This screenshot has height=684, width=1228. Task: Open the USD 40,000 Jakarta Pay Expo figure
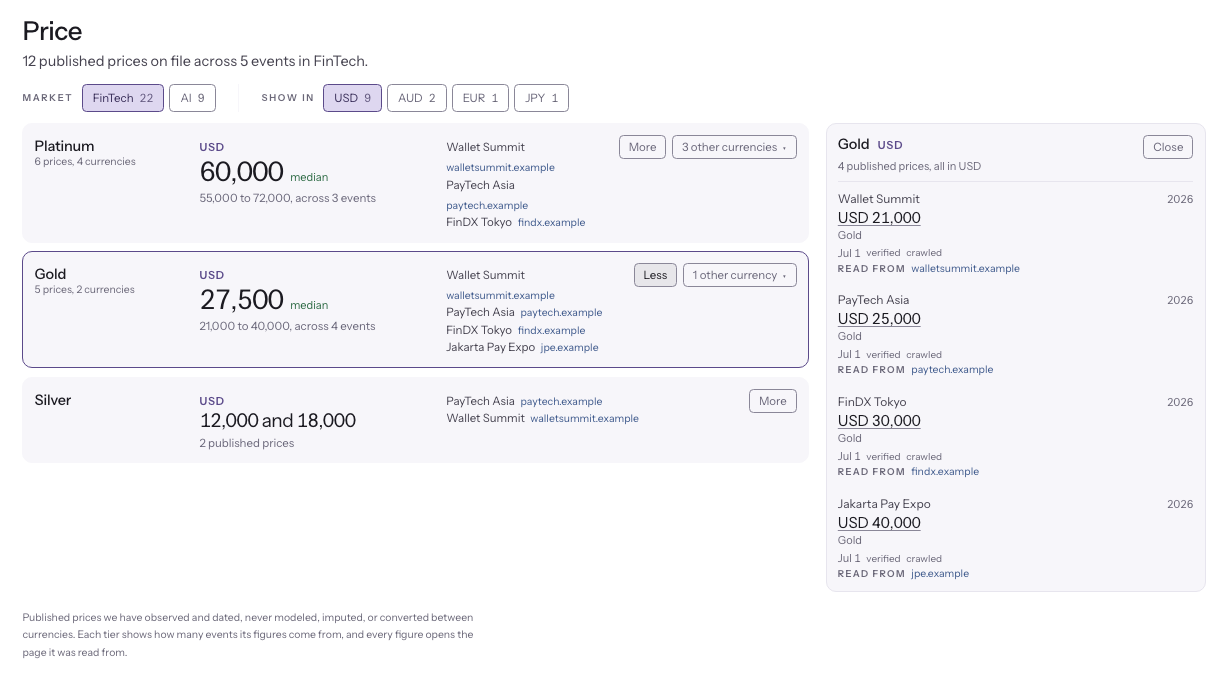[x=879, y=523]
